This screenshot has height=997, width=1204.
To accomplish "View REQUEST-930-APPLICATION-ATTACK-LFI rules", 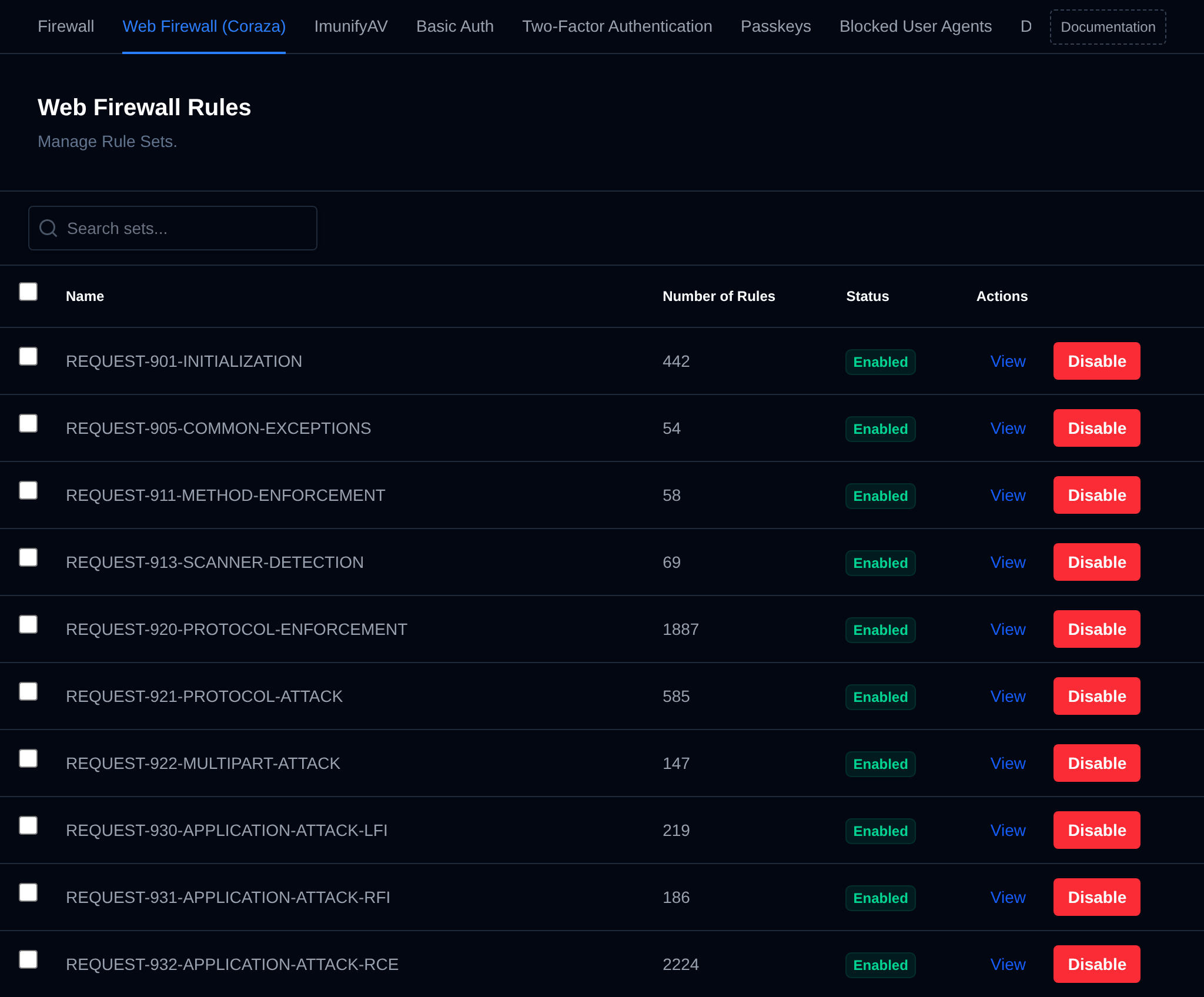I will 1008,830.
